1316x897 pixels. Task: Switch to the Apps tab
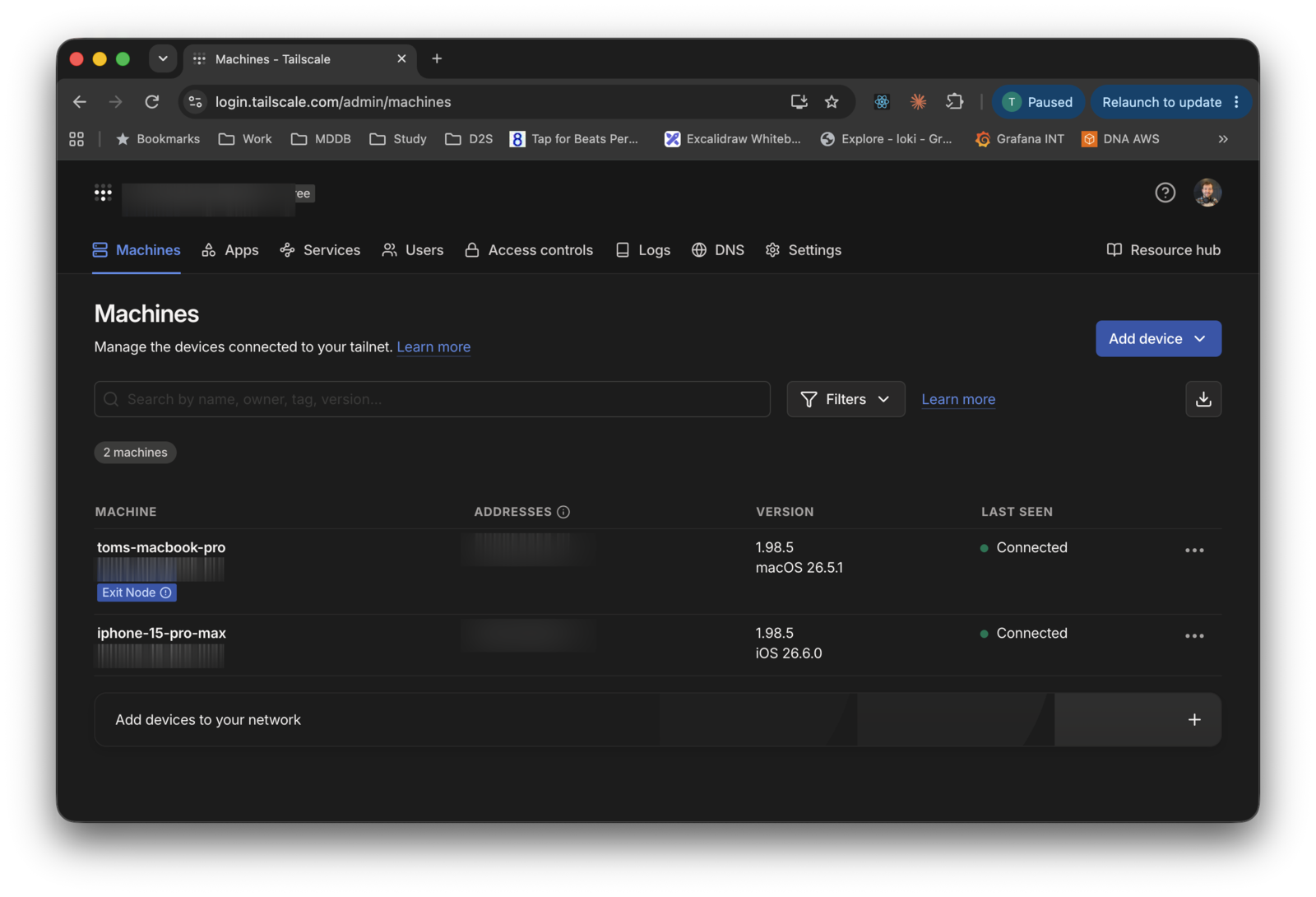pos(230,250)
